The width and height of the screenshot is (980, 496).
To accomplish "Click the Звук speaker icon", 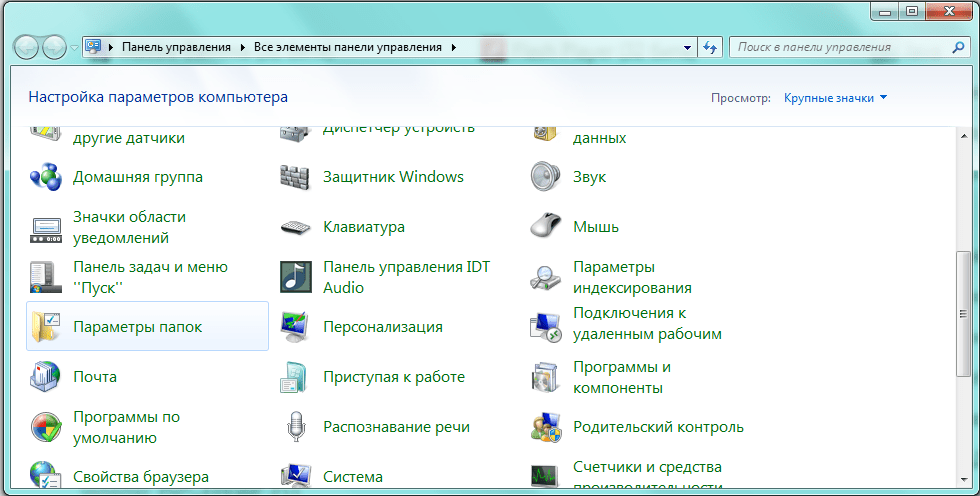I will coord(546,177).
